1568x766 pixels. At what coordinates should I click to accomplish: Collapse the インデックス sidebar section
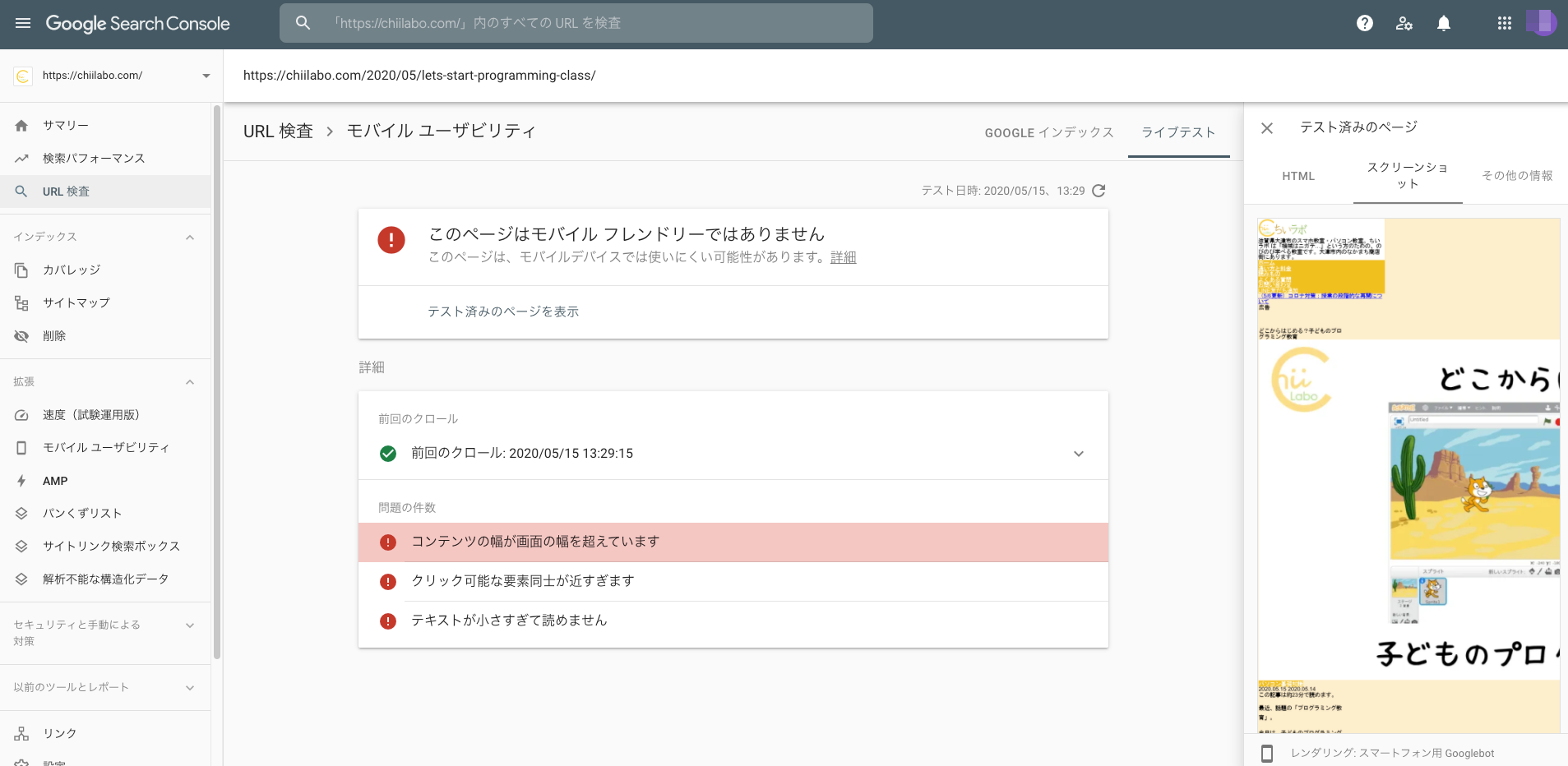pyautogui.click(x=190, y=237)
